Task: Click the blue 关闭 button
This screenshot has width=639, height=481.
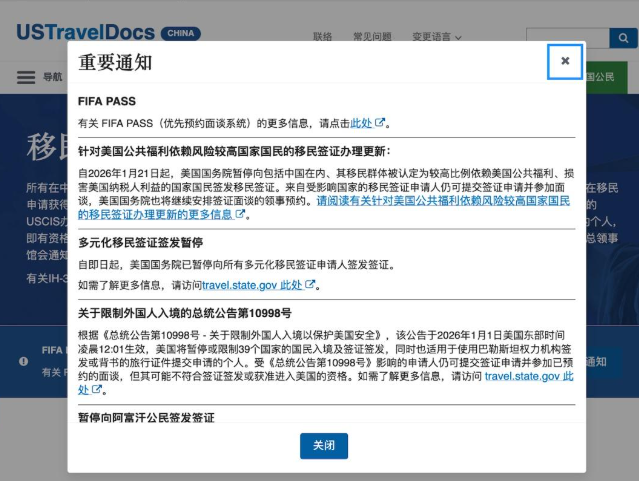Action: [x=323, y=445]
